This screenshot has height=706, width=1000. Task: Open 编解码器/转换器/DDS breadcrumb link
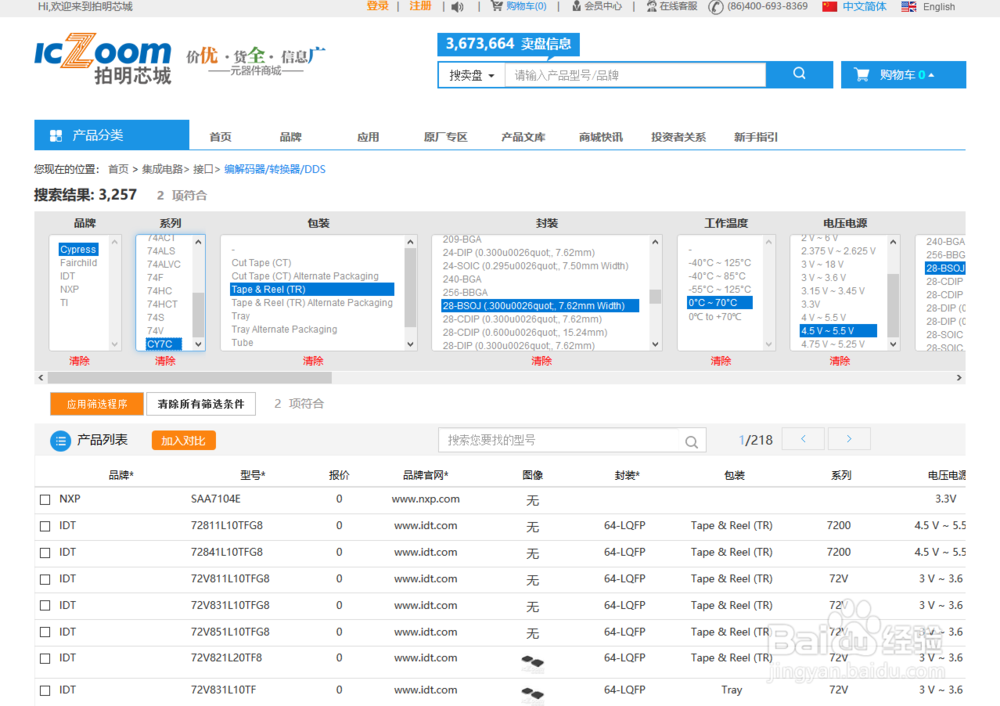275,169
